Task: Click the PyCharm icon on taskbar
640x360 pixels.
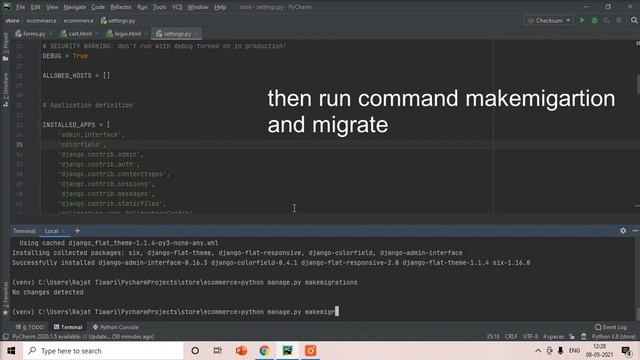Action: pyautogui.click(x=287, y=351)
